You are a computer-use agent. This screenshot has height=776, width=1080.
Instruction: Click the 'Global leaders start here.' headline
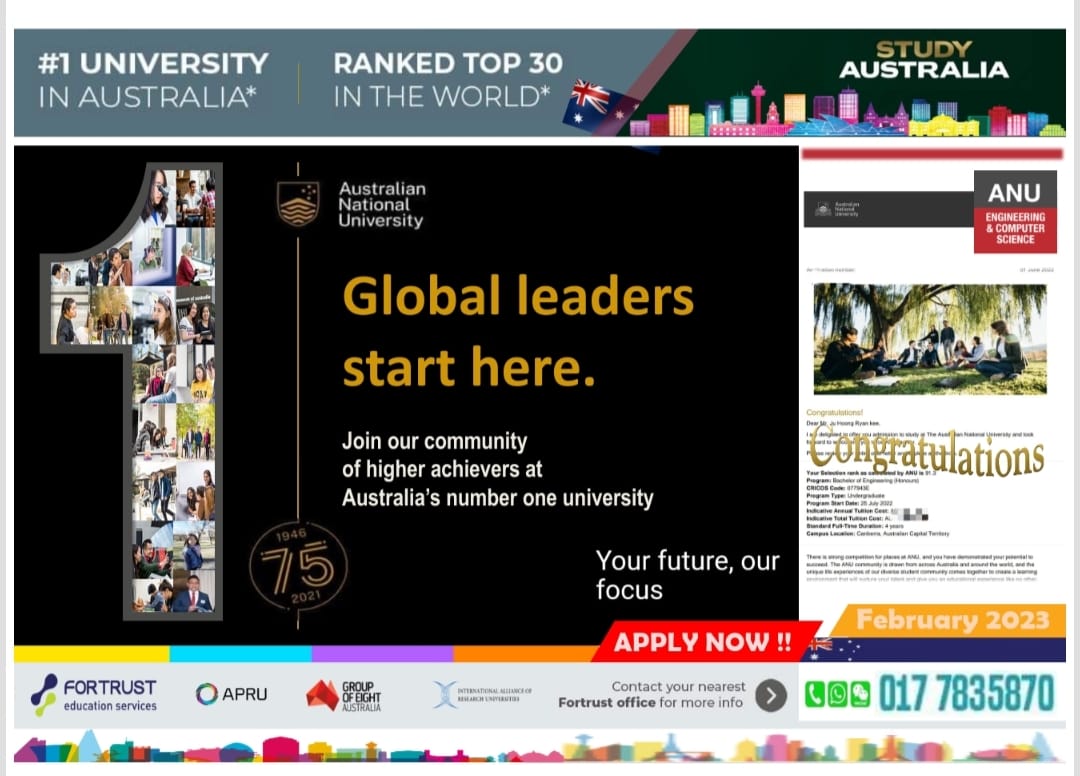point(518,331)
